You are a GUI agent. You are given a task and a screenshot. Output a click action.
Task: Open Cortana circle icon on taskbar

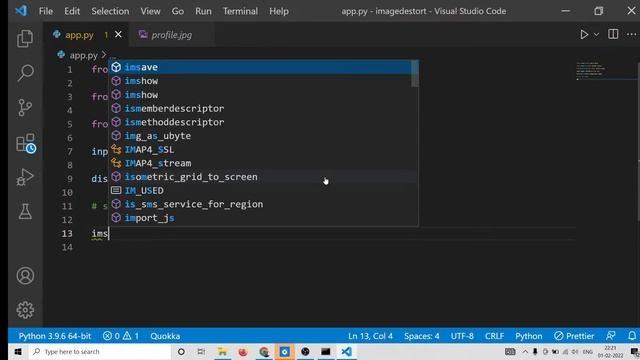point(181,351)
